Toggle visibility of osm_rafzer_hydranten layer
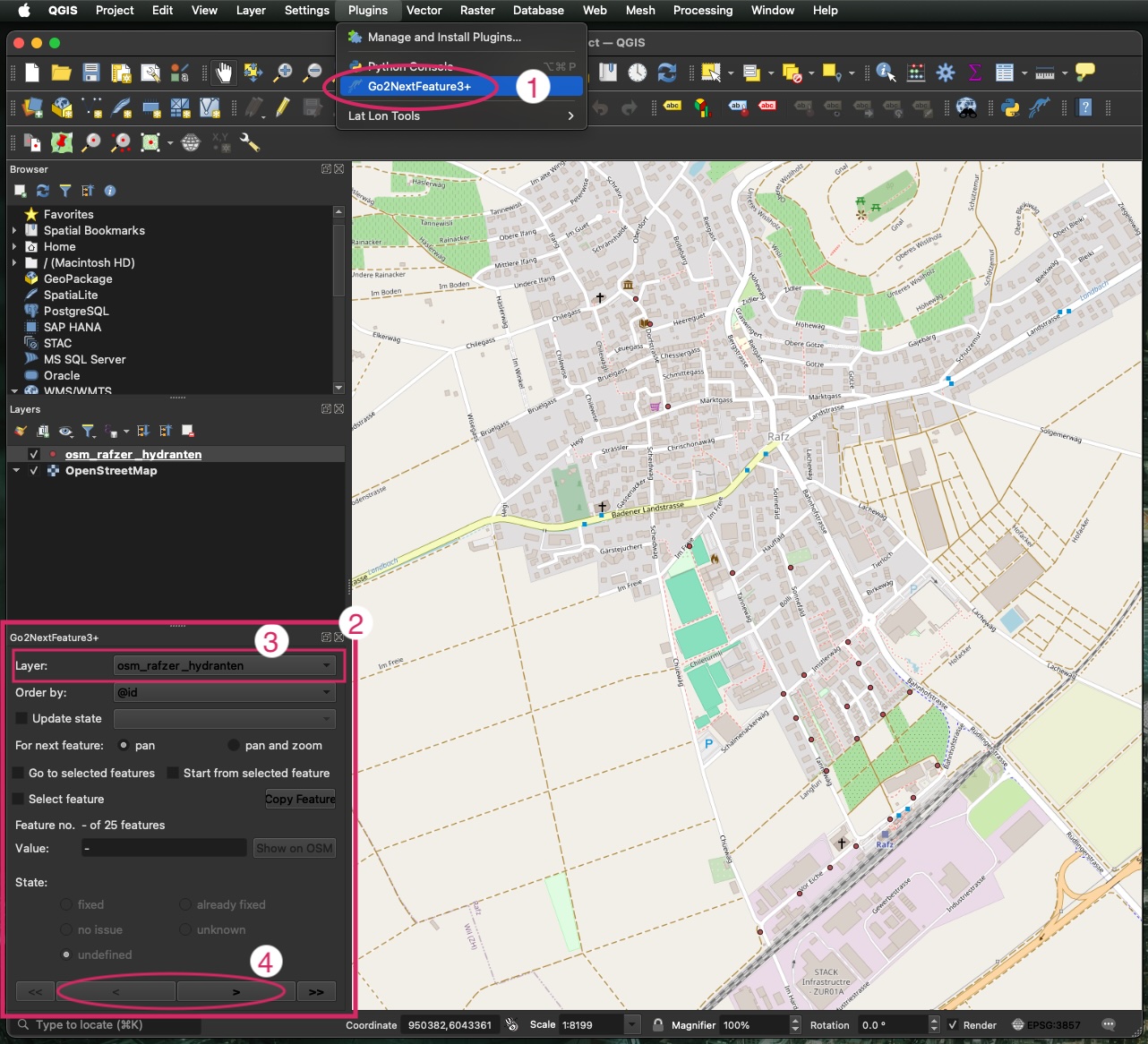1148x1044 pixels. coord(34,455)
